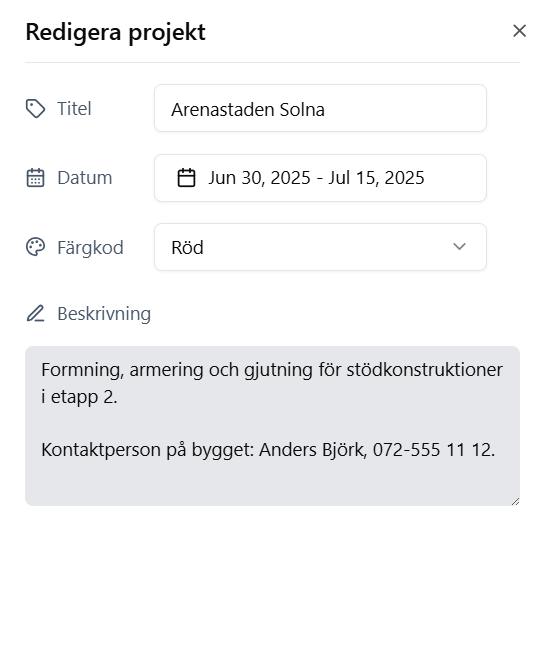Image resolution: width=550 pixels, height=652 pixels.
Task: Click the phone number 072-555 11 12
Action: pyautogui.click(x=434, y=450)
